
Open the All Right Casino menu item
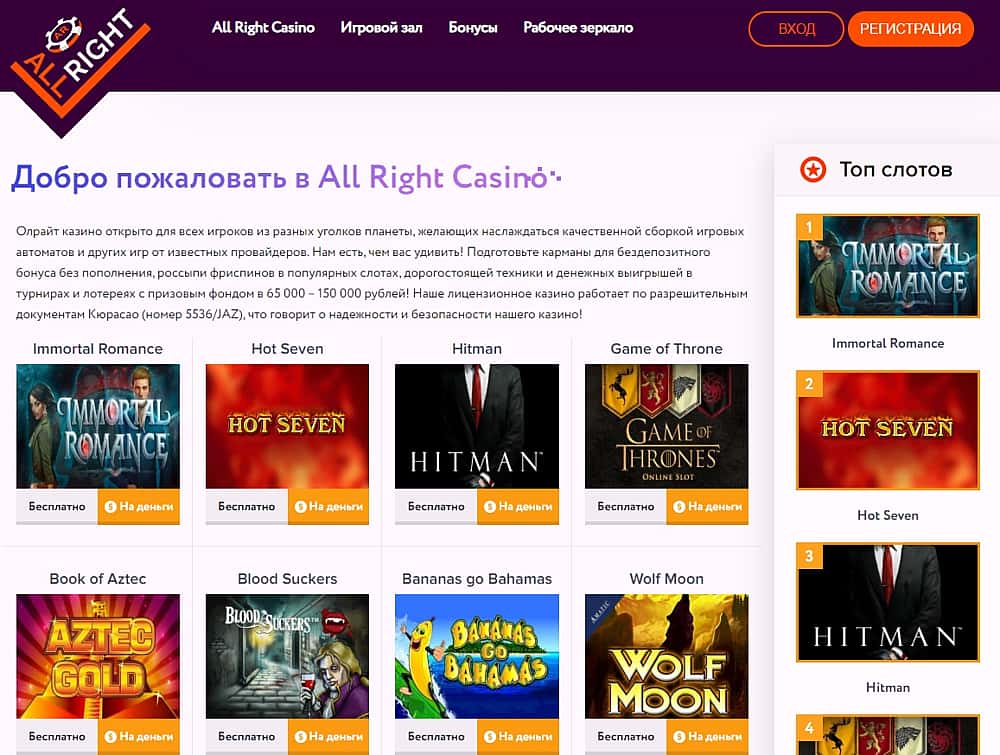click(x=263, y=27)
